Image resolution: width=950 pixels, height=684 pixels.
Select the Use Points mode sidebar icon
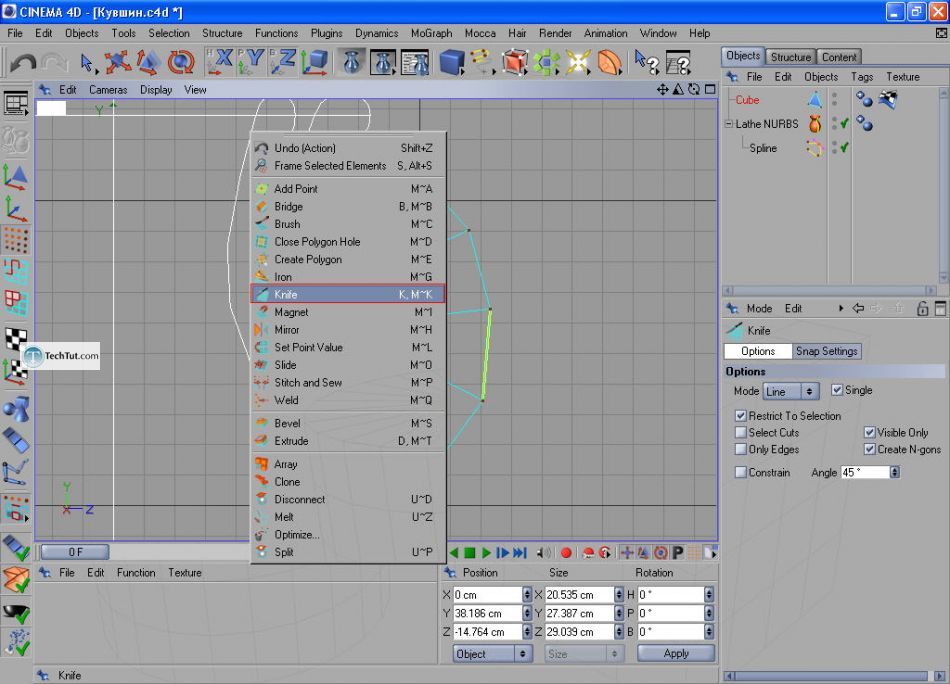(16, 241)
